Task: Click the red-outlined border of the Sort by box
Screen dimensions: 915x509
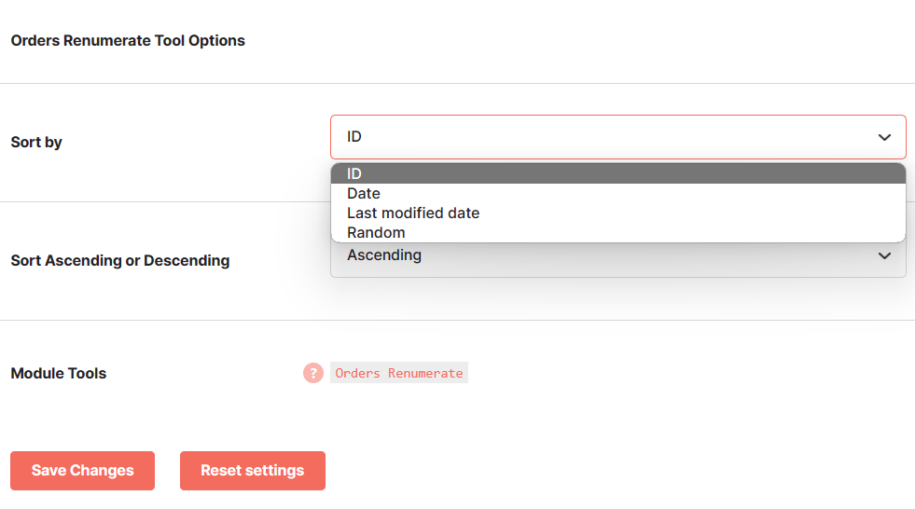Action: 618,116
